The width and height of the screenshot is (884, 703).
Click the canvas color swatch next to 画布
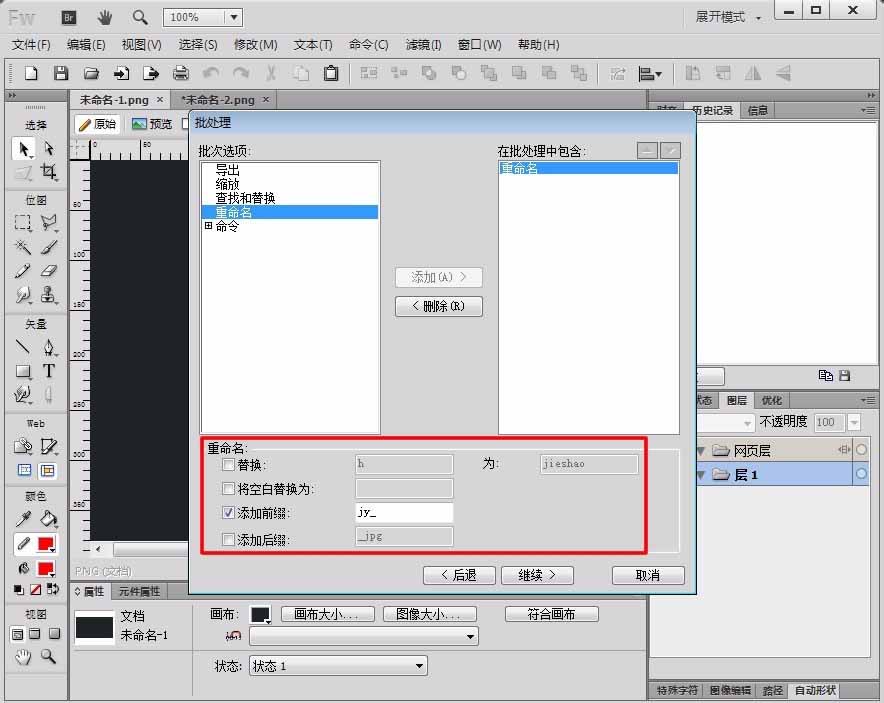coord(261,613)
